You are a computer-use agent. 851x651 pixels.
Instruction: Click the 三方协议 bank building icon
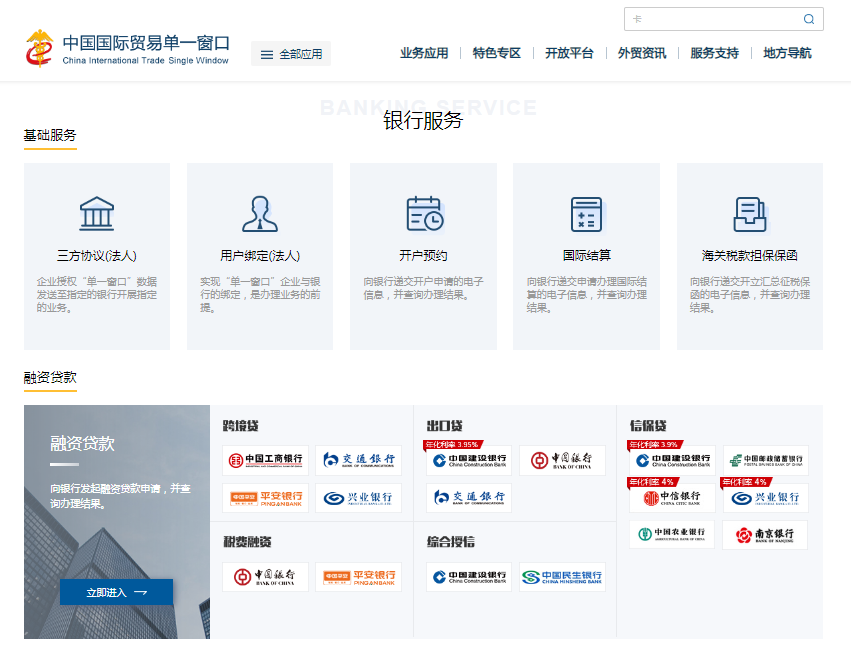click(x=97, y=213)
